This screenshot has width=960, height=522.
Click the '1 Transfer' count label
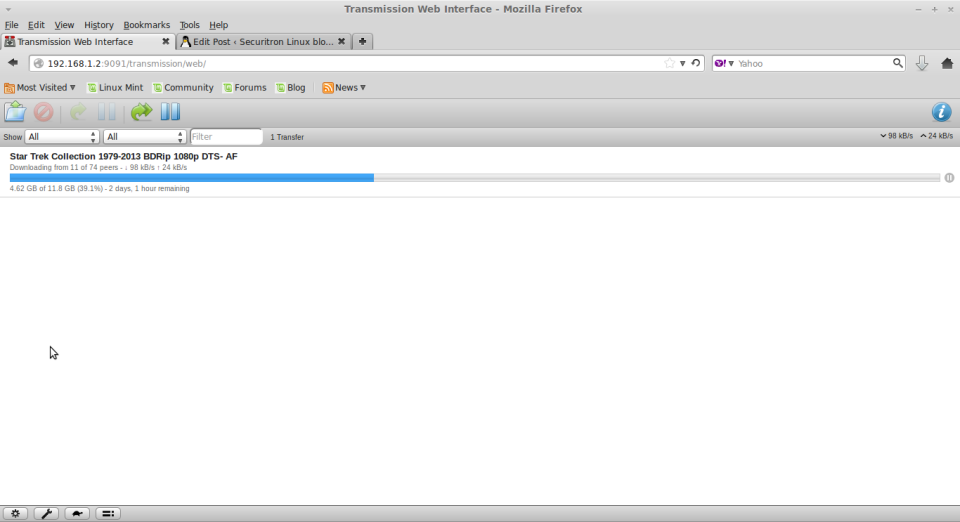point(287,137)
